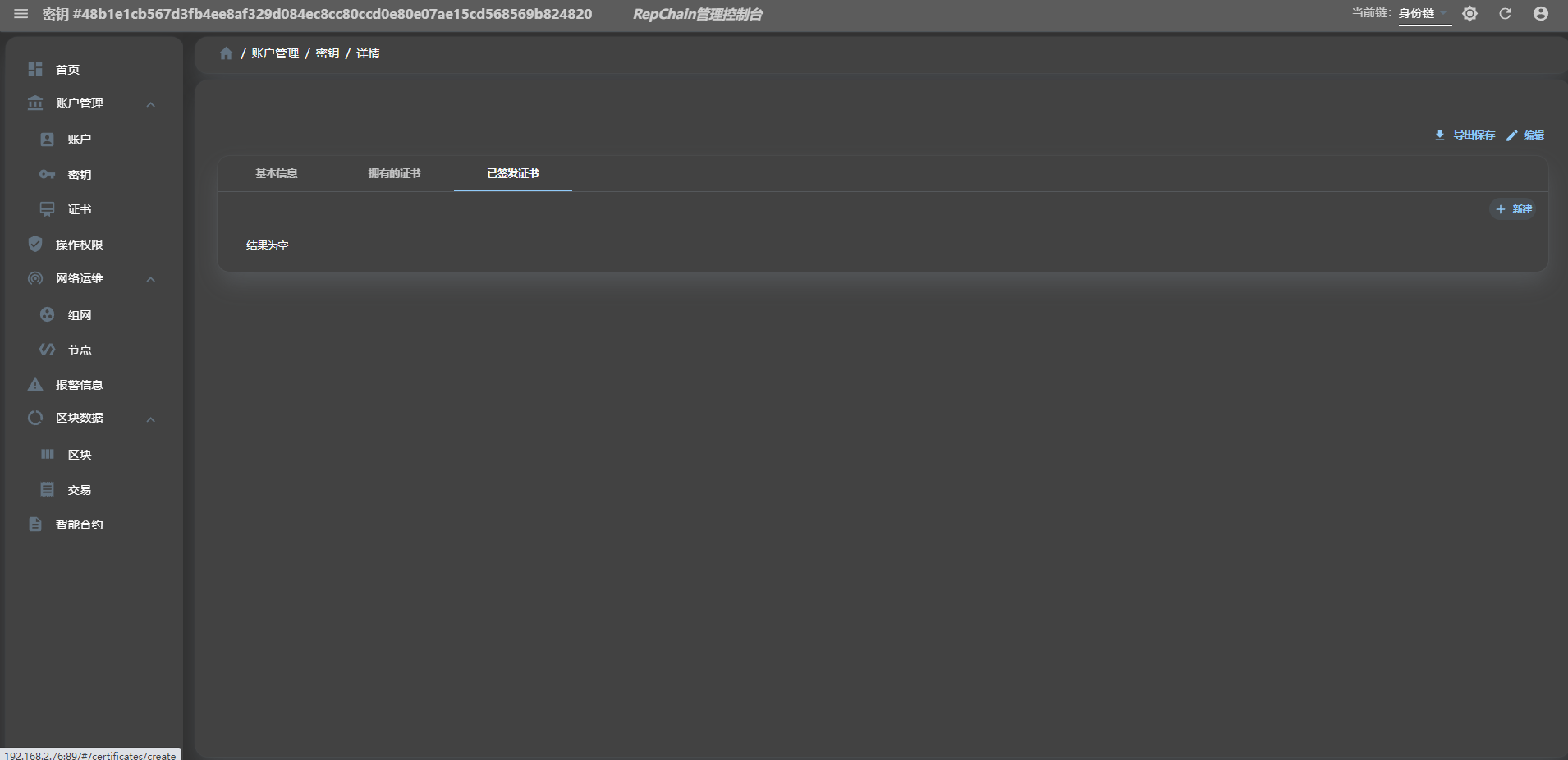This screenshot has width=1568, height=760.
Task: Click the 账户 person badge icon
Action: click(x=48, y=140)
